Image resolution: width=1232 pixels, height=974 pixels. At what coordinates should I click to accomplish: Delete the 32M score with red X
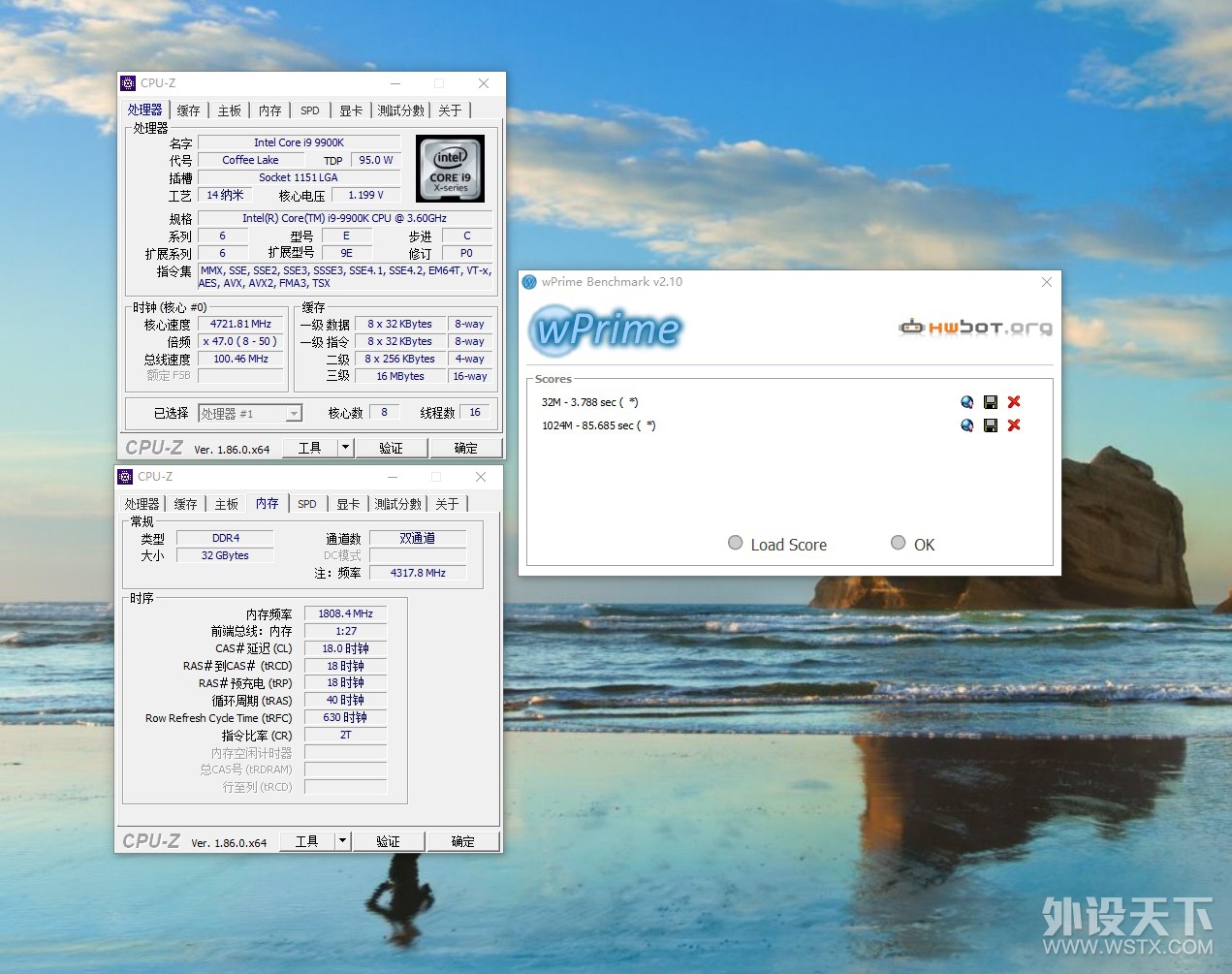1014,402
